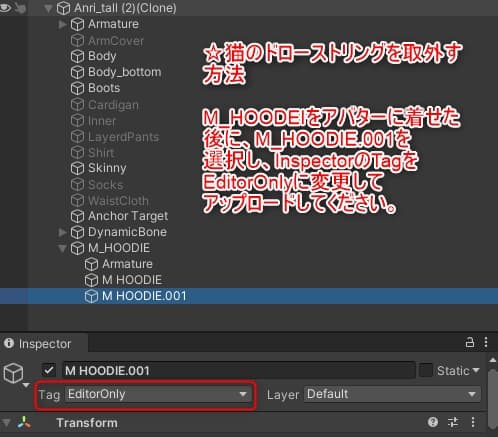Select Armature under M_HOODIE
Image resolution: width=498 pixels, height=437 pixels.
pyautogui.click(x=127, y=264)
